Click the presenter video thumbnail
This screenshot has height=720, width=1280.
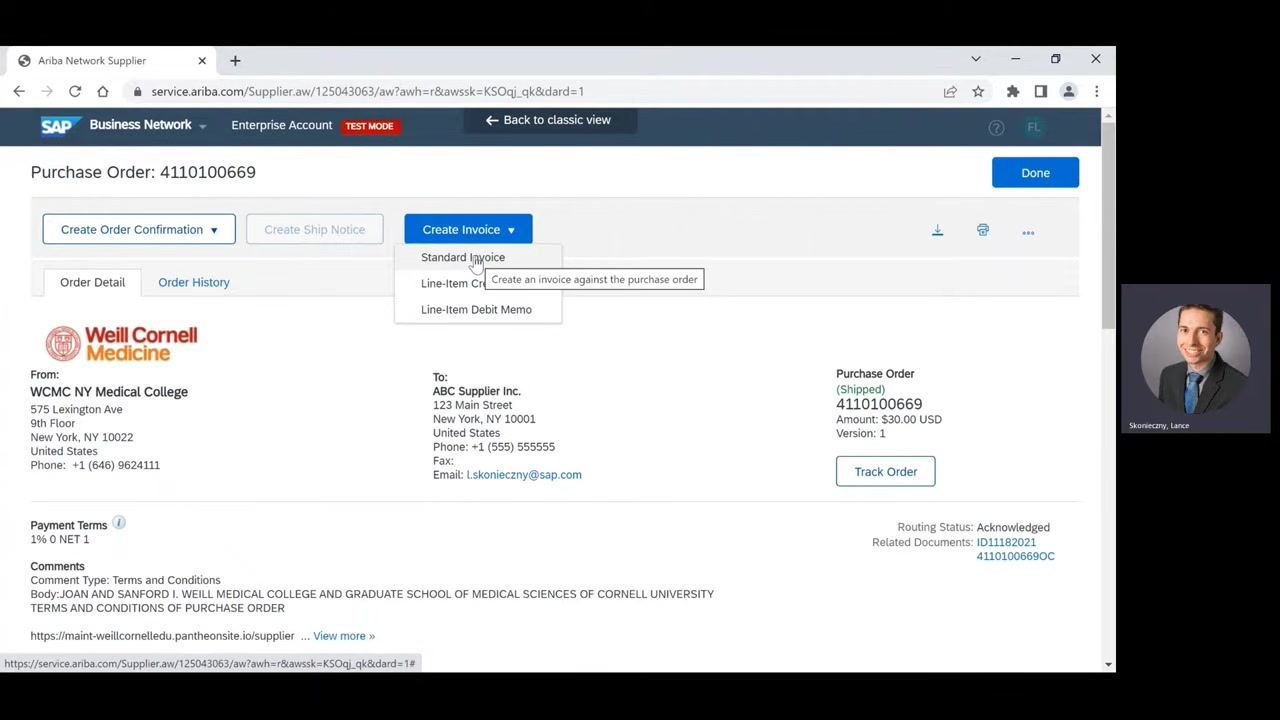tap(1196, 358)
